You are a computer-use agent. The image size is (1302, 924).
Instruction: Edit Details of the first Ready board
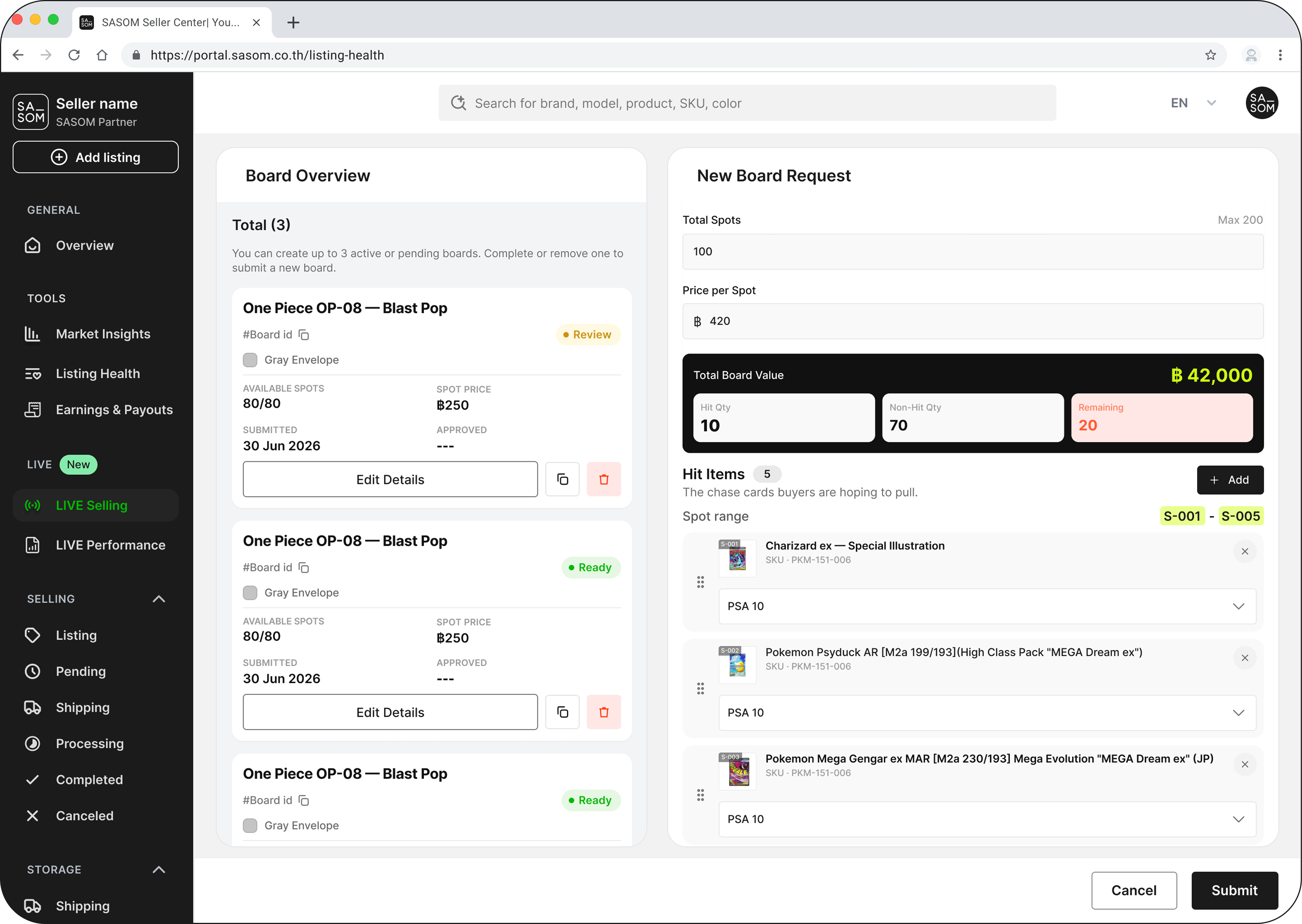390,712
